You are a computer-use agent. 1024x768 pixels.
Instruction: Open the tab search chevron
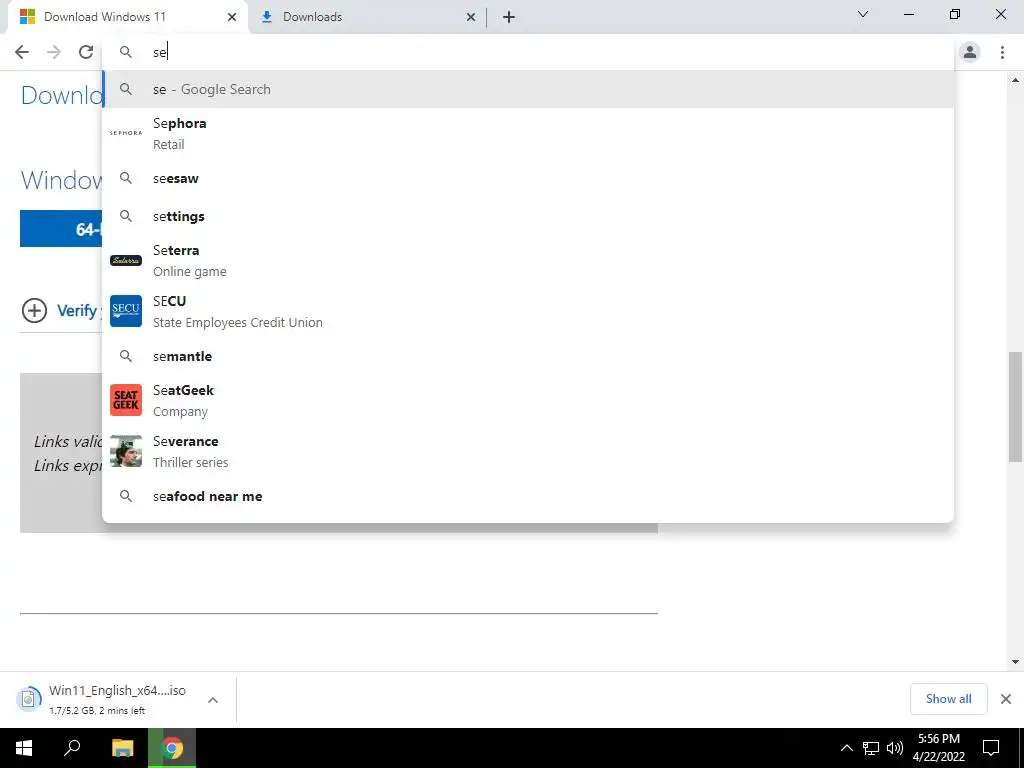(x=863, y=14)
